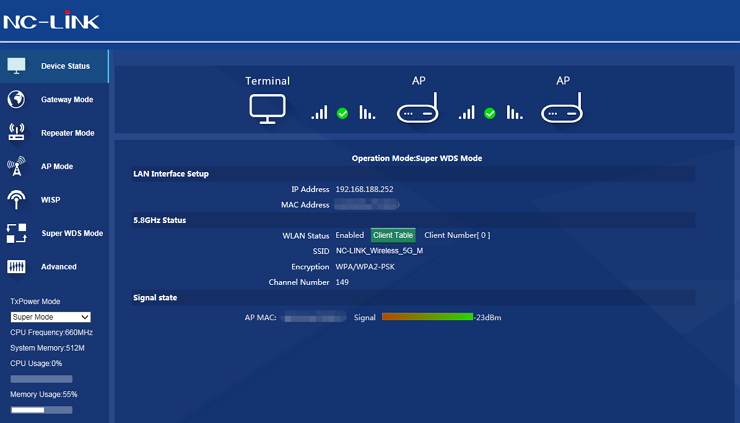The height and width of the screenshot is (423, 740).
Task: Click the Repeater Mode router icon
Action: (17, 133)
